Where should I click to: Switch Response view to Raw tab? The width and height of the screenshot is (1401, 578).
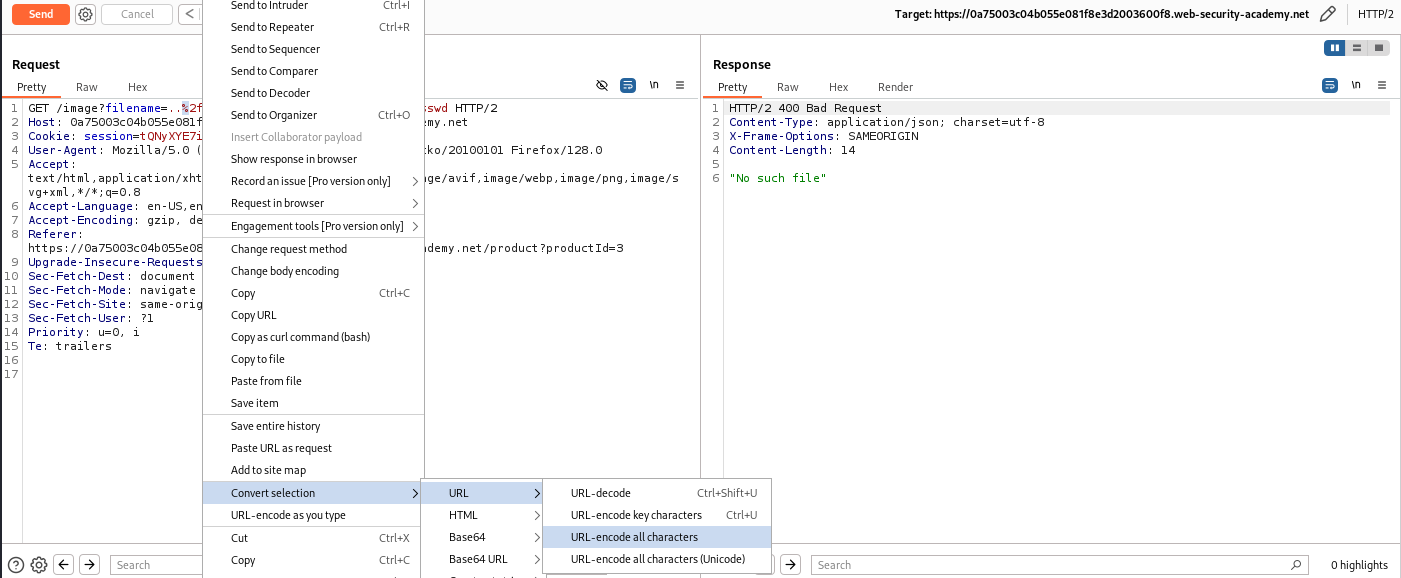(x=788, y=87)
